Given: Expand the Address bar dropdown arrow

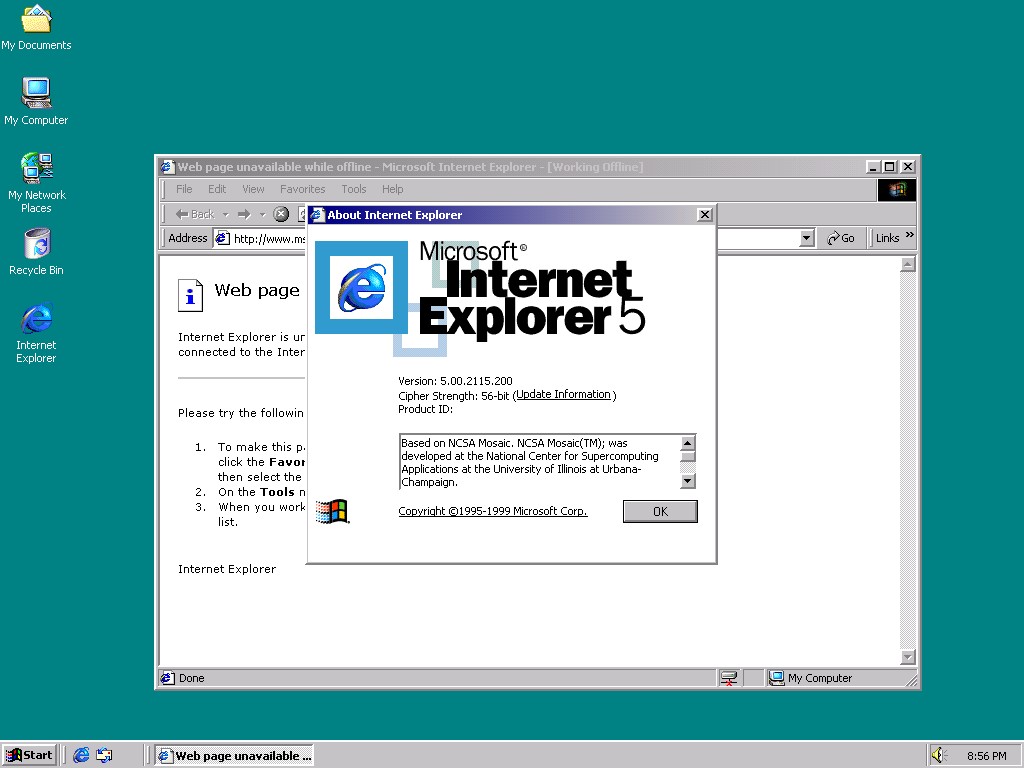Looking at the screenshot, I should 807,238.
